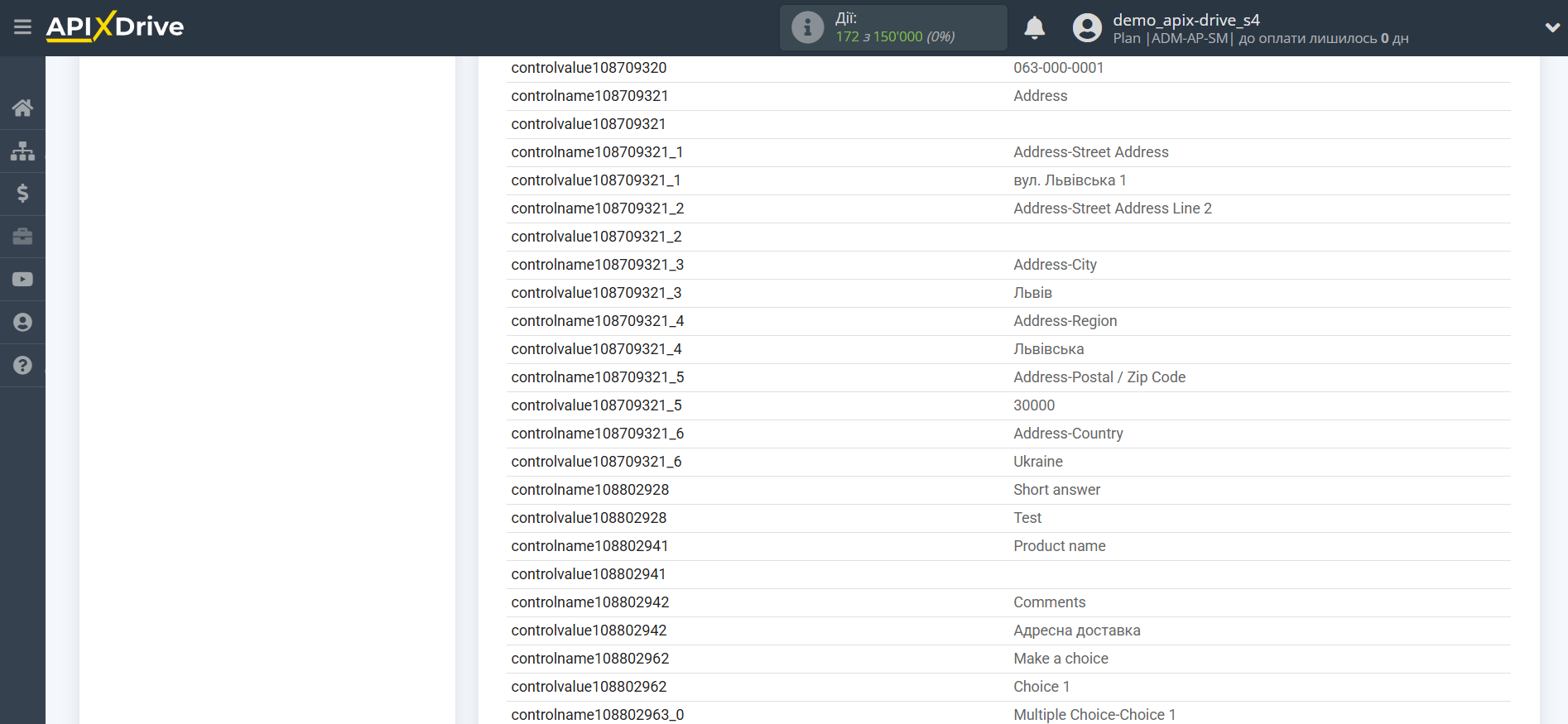Select the controlname108709321_1 label
This screenshot has height=724, width=1568.
pyautogui.click(x=597, y=152)
